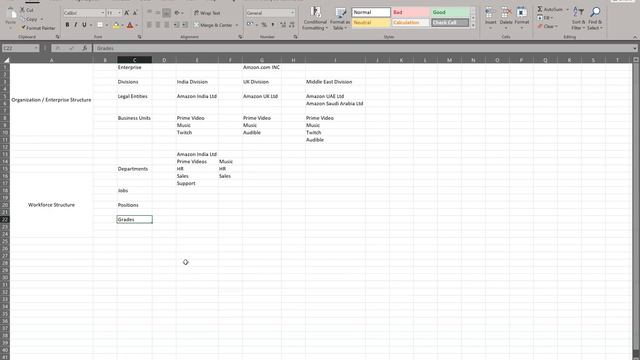Open the Calibri font name dropdown

click(102, 13)
